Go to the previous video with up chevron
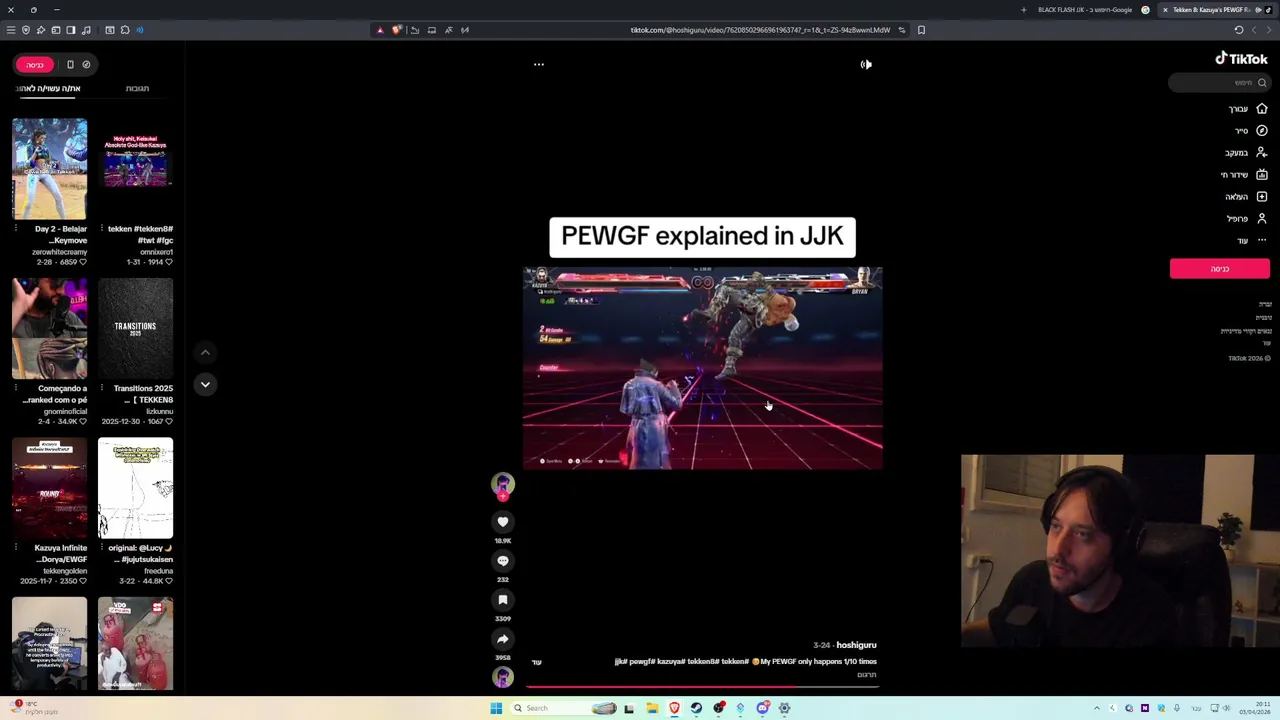1280x720 pixels. (x=205, y=352)
